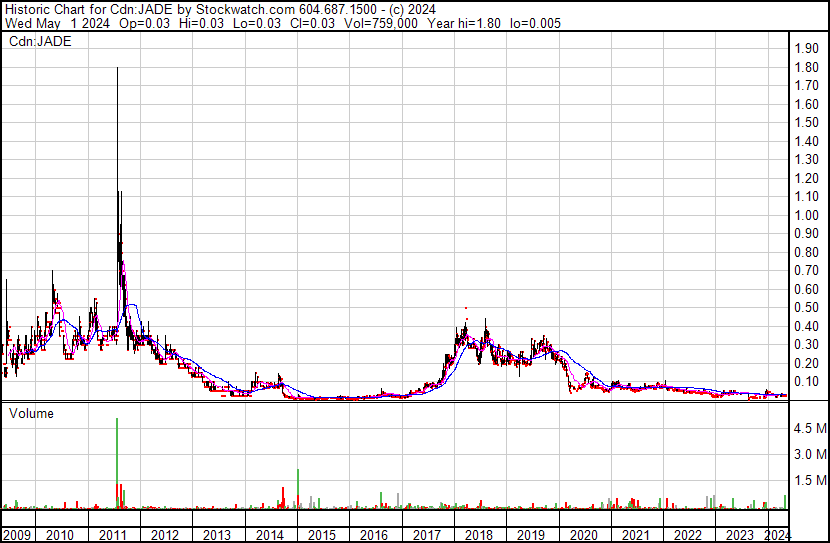Select the tallest green volume bar in 2011

pos(117,464)
